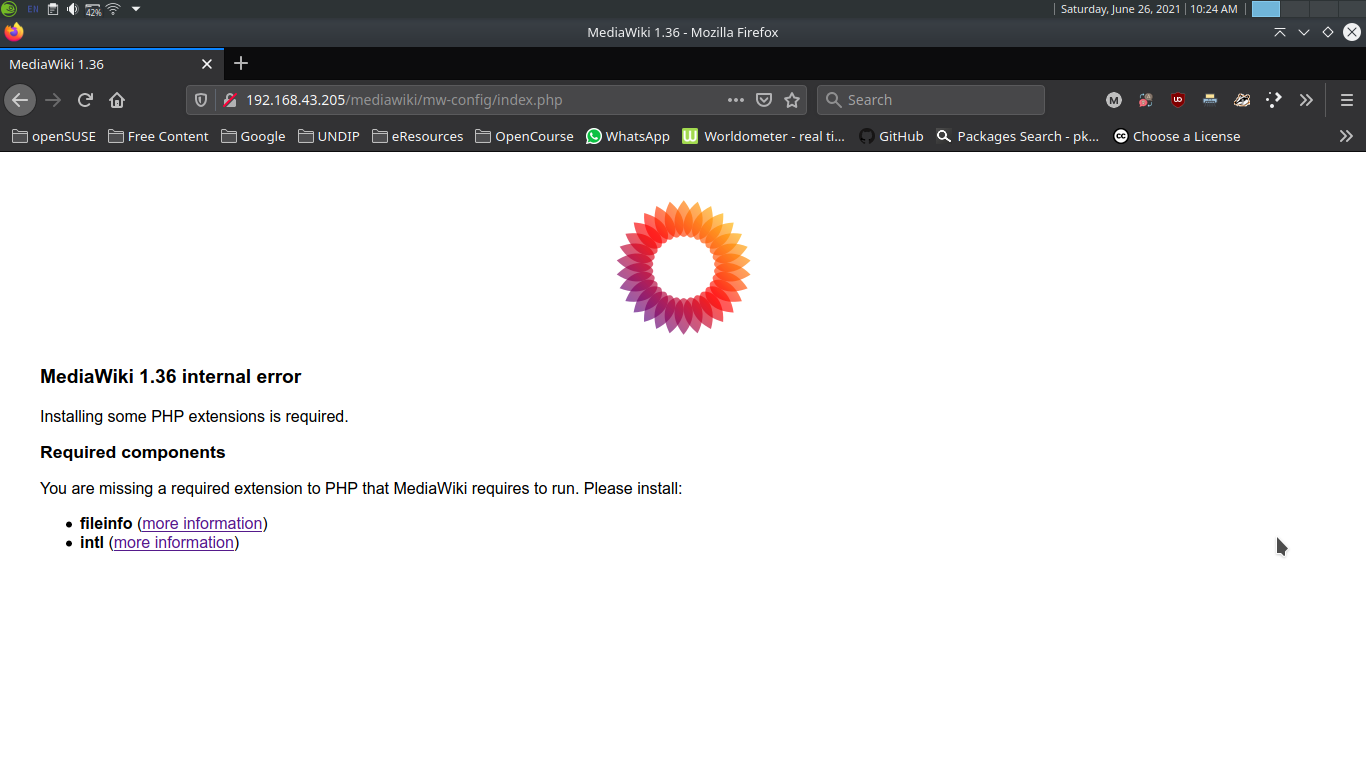
Task: Open the clipboard tray icon
Action: [x=53, y=9]
